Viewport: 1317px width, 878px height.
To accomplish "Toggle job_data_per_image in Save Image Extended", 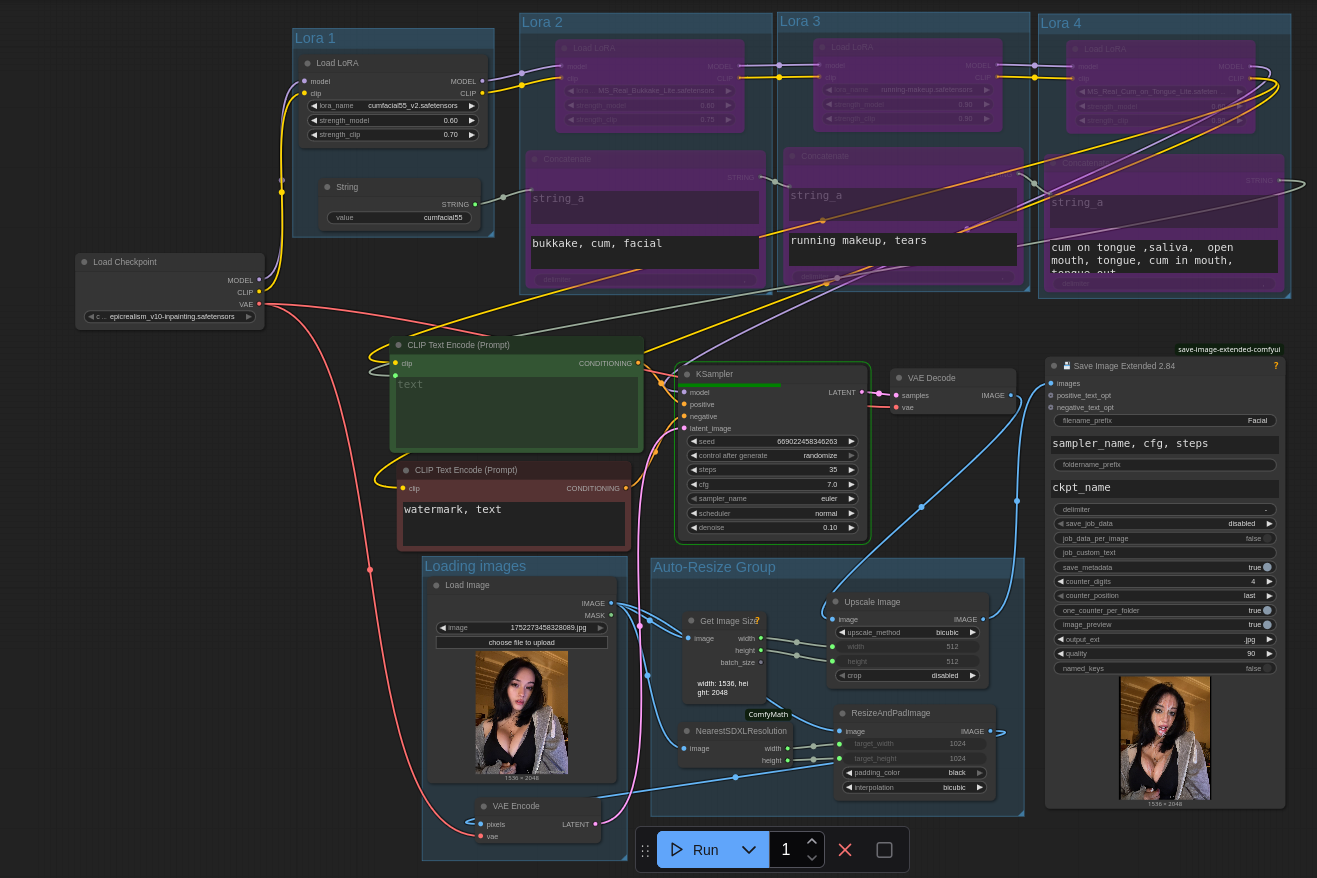I will tap(1267, 538).
